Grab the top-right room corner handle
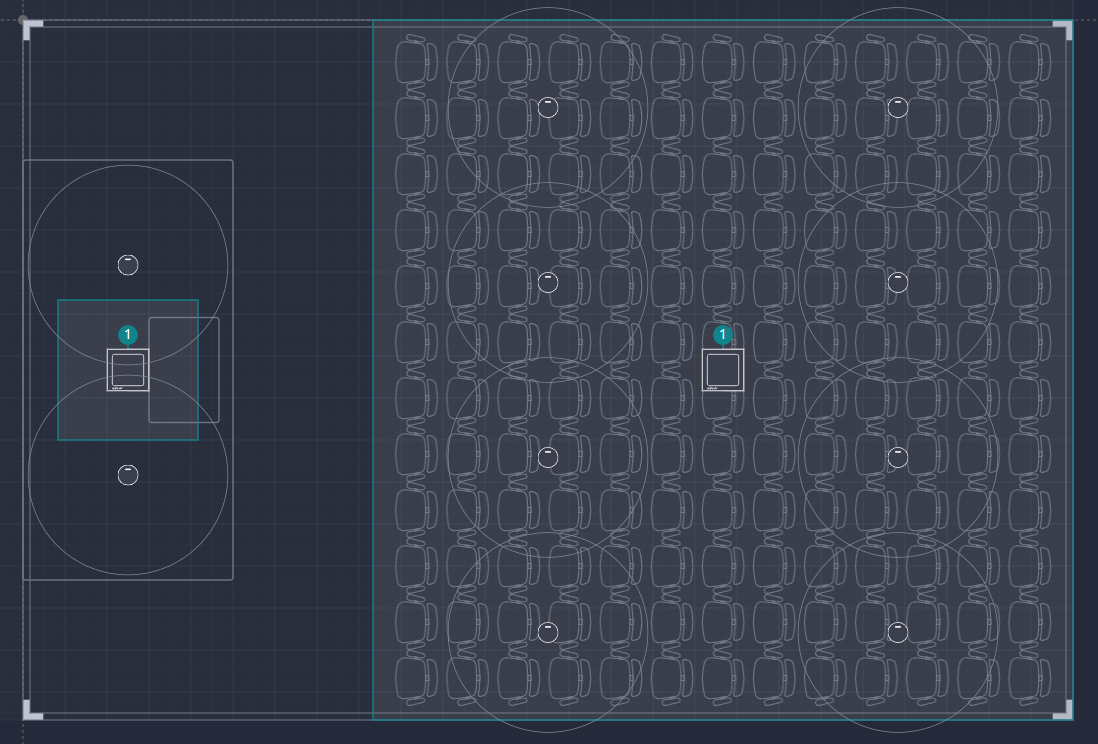The width and height of the screenshot is (1098, 744). [1064, 28]
